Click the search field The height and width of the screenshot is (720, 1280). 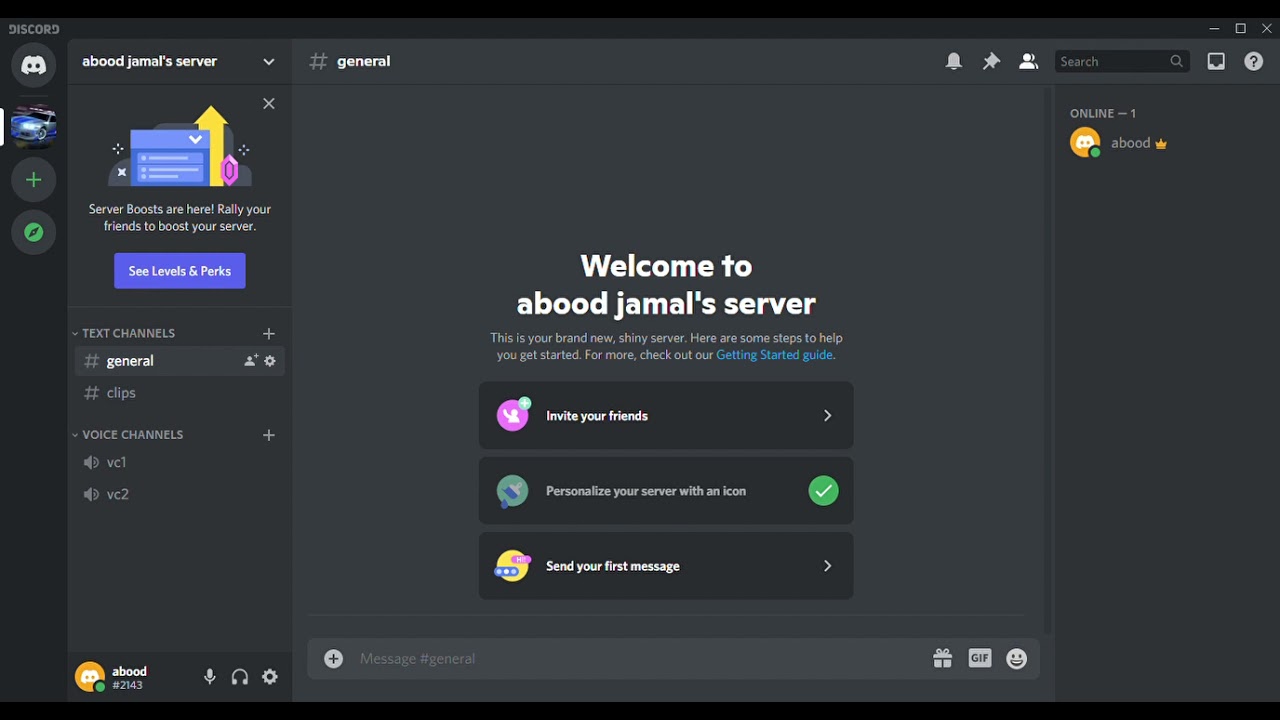click(1123, 62)
